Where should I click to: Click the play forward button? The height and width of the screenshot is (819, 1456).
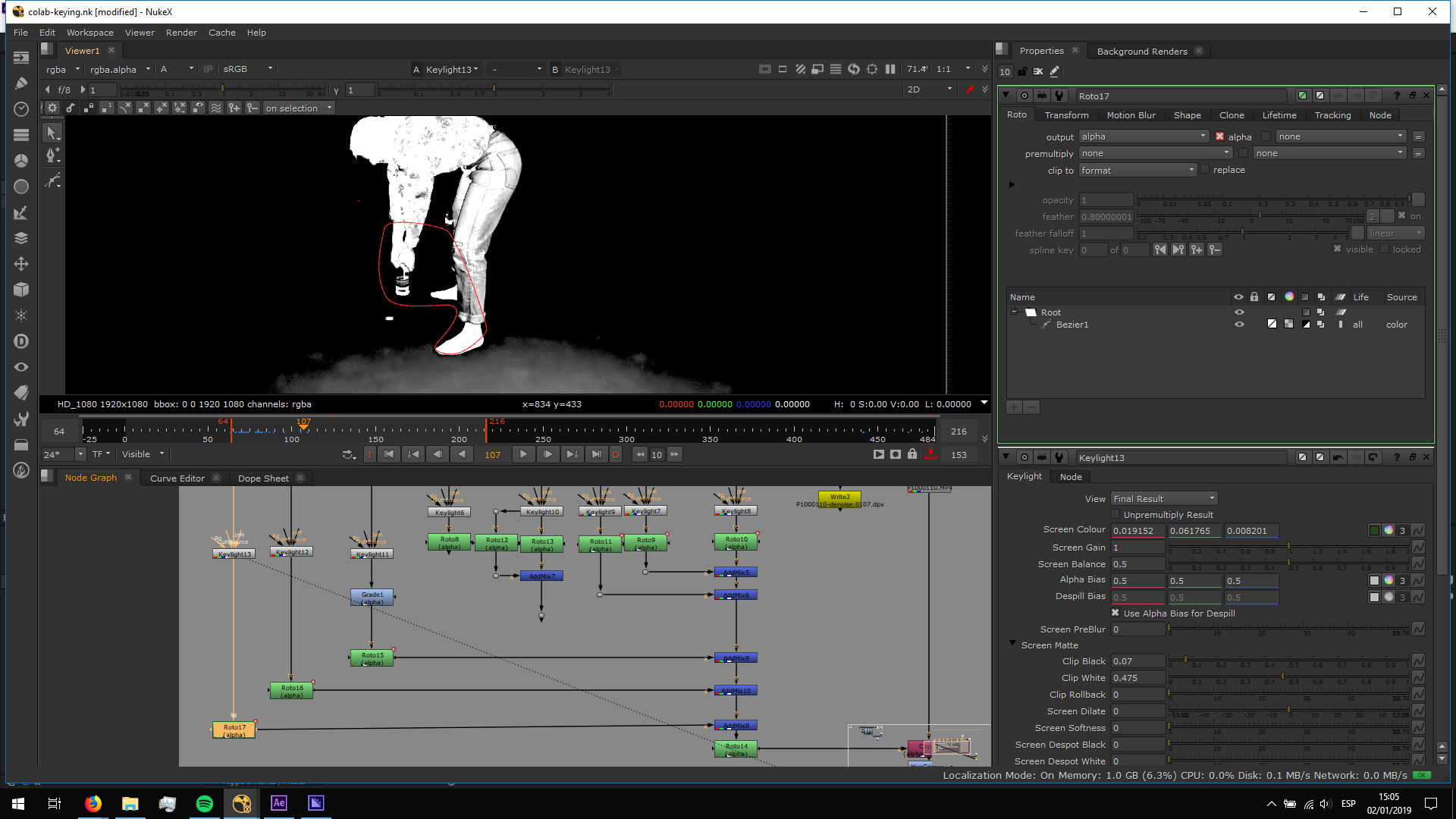coord(523,454)
